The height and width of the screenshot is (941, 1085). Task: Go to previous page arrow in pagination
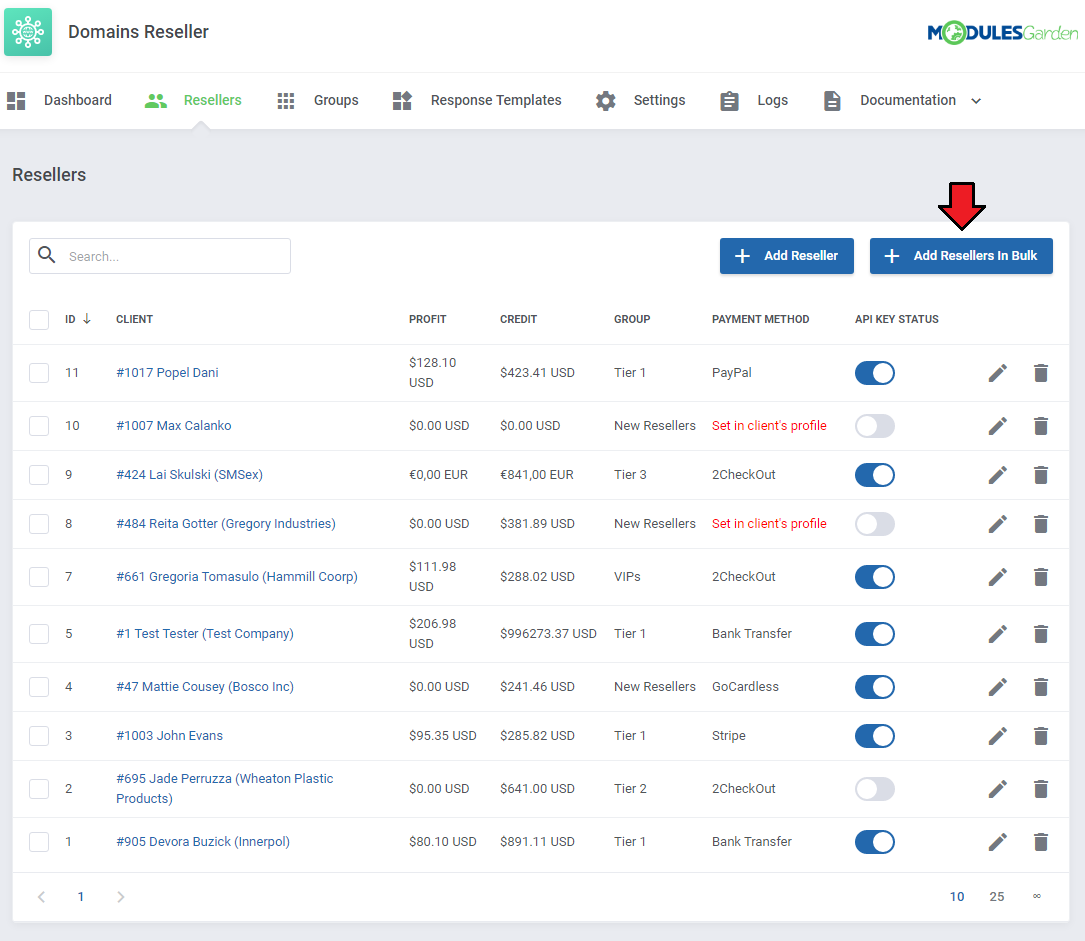coord(42,897)
